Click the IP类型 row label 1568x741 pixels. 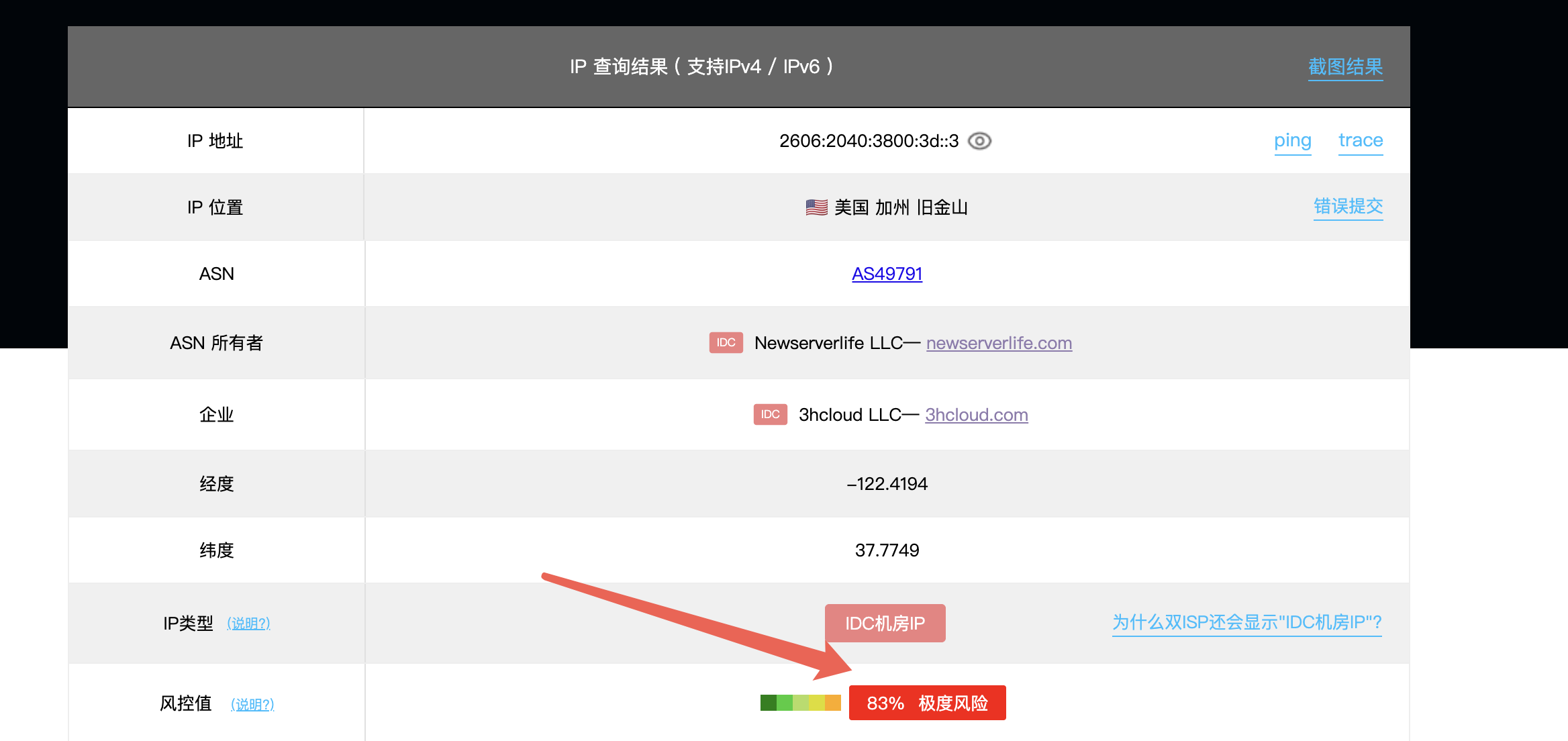[188, 624]
